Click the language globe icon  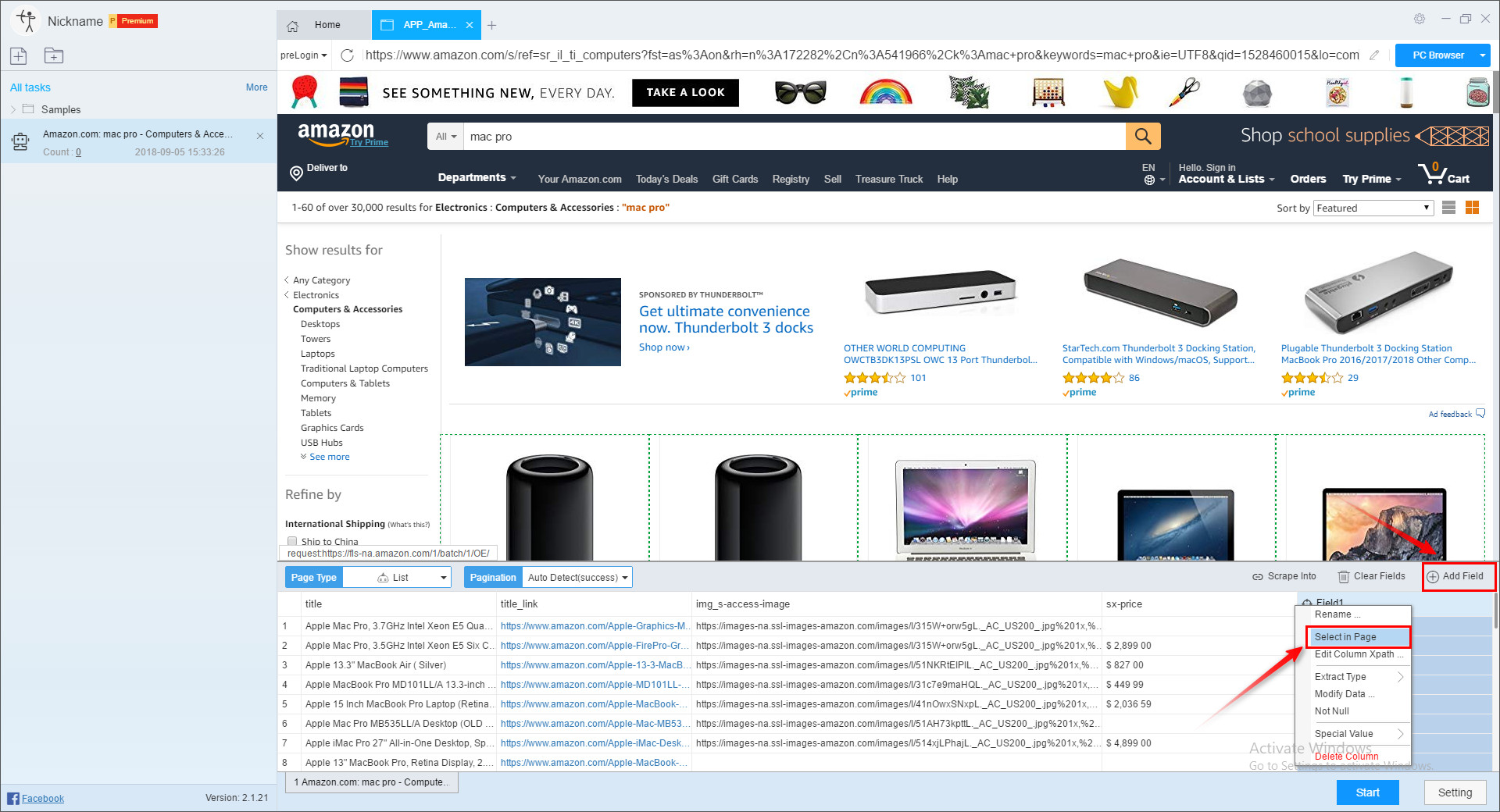pos(1149,180)
